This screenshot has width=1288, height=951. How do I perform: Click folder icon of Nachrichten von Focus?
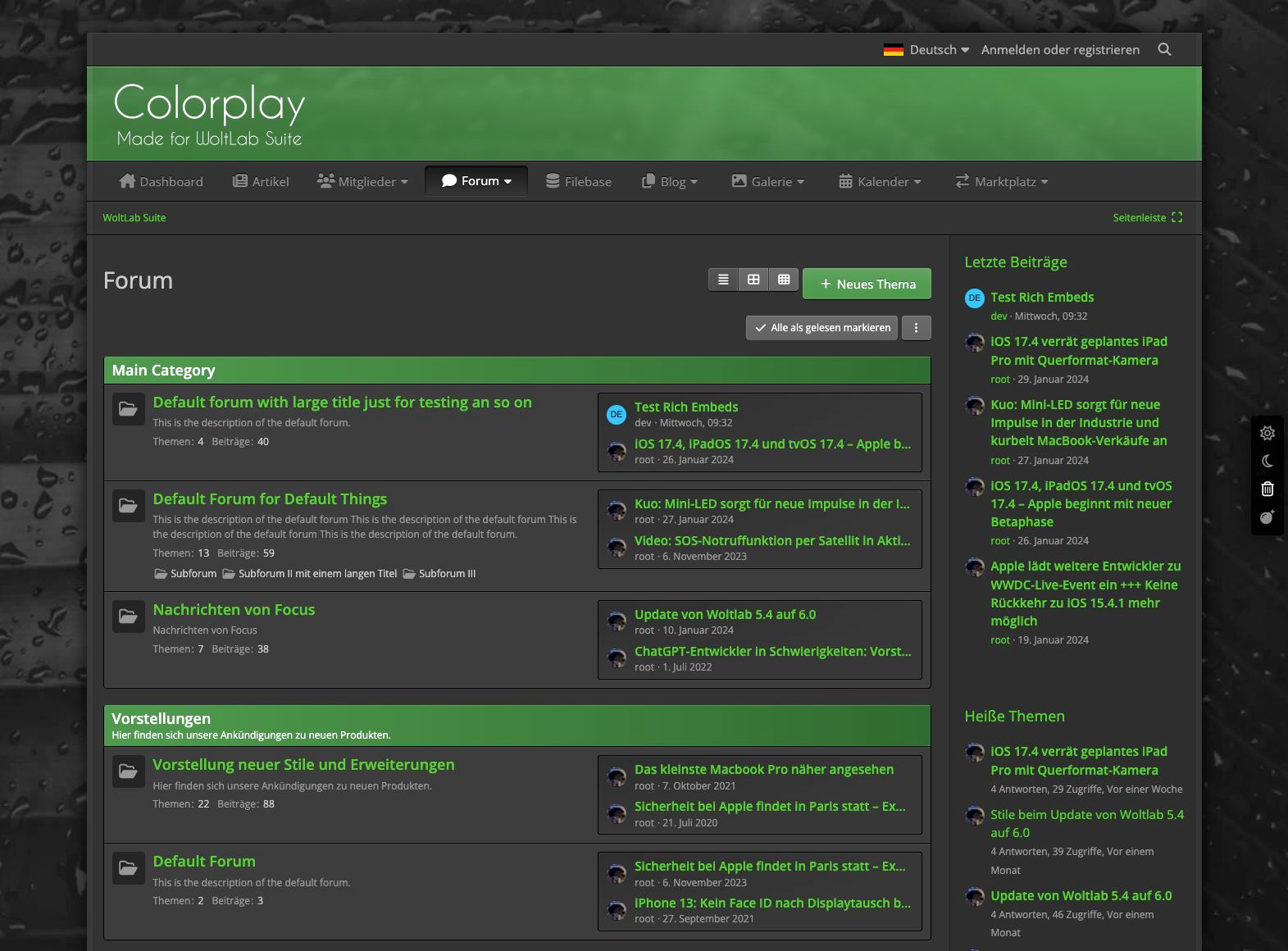(x=128, y=617)
